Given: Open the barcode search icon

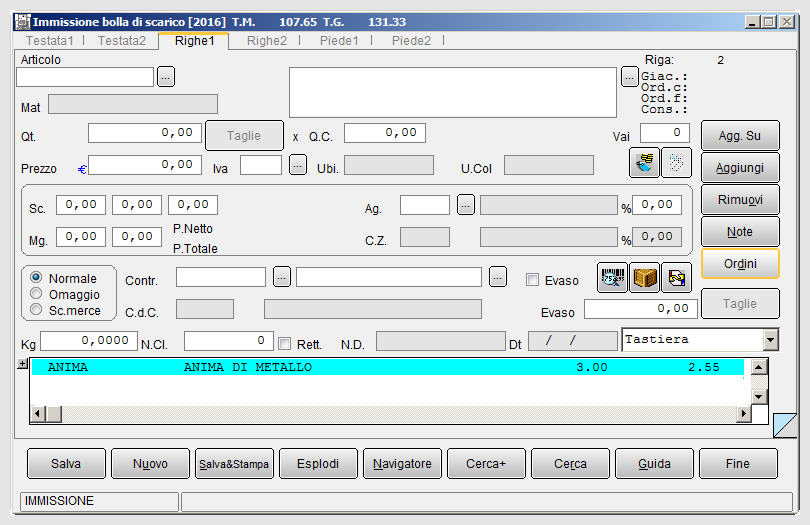Looking at the screenshot, I should pyautogui.click(x=612, y=278).
